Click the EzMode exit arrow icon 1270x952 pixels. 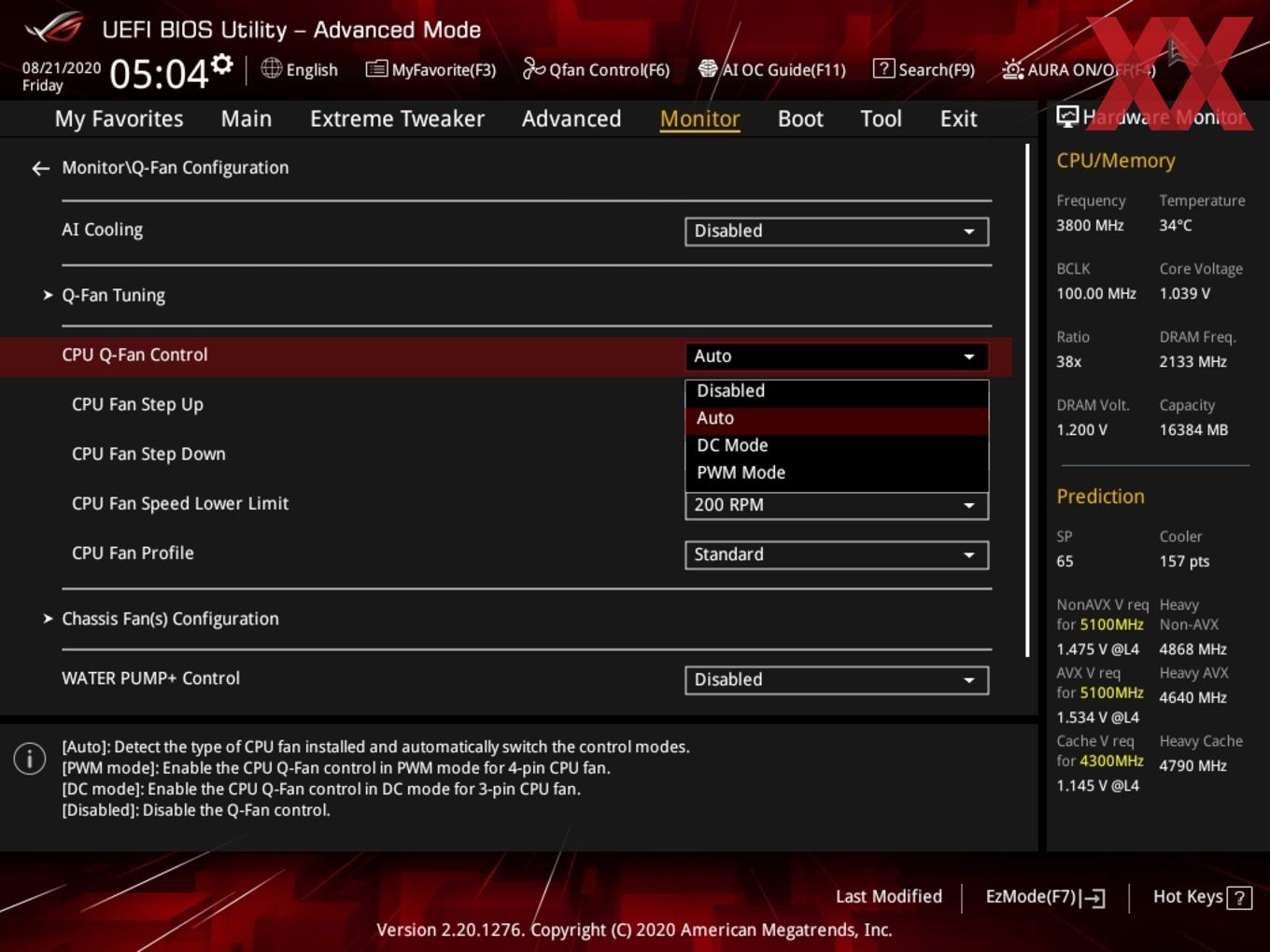click(1094, 898)
